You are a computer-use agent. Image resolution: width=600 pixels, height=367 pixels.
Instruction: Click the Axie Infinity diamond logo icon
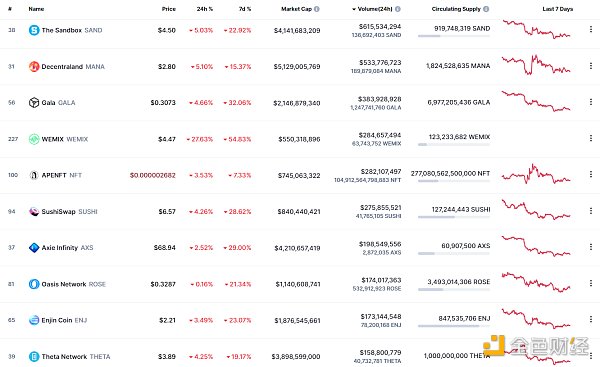click(34, 248)
